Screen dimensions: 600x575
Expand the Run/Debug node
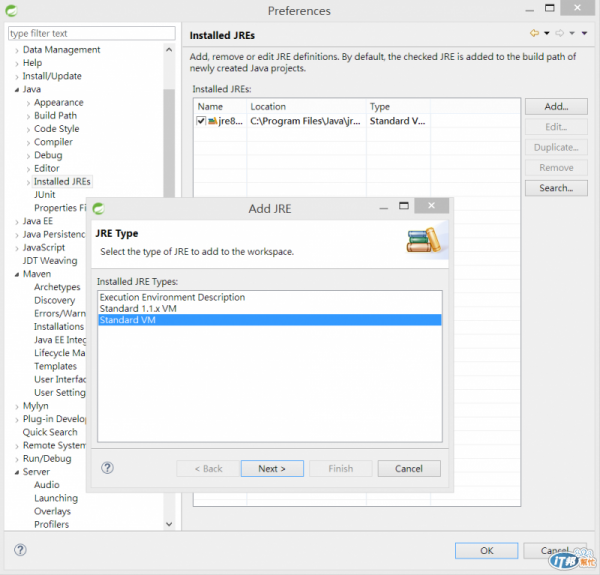tap(17, 459)
